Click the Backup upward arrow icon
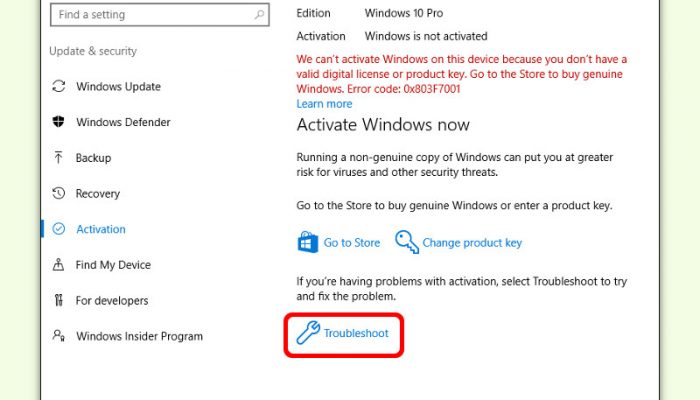The width and height of the screenshot is (700, 400). [58, 157]
